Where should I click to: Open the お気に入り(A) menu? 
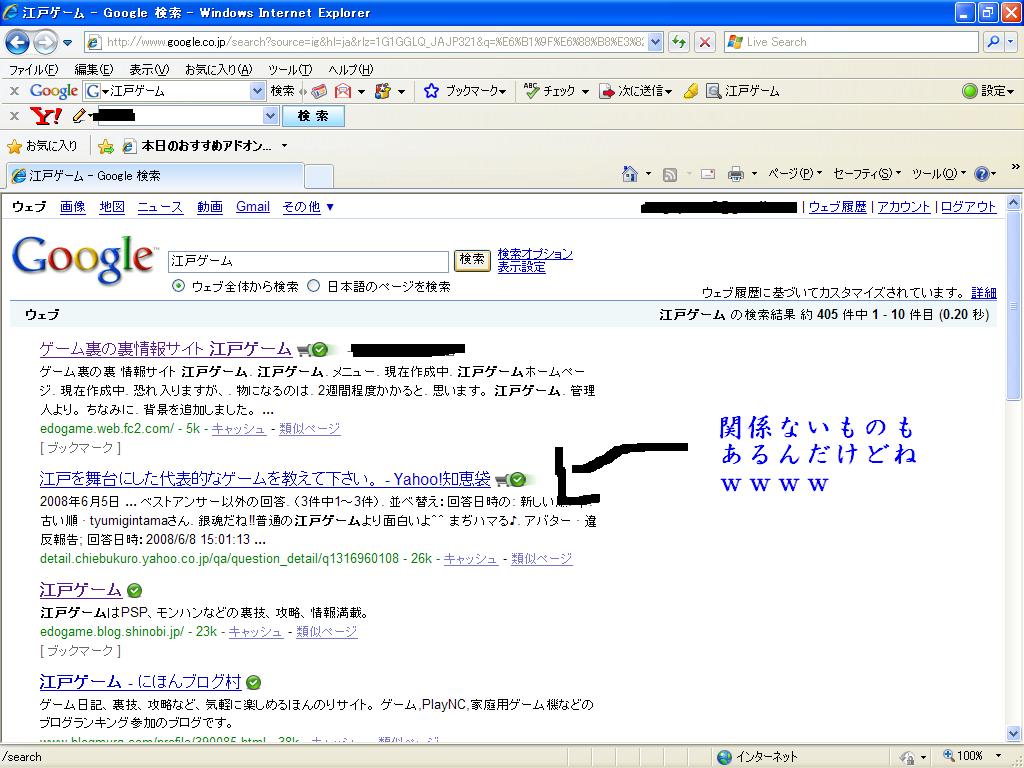point(219,69)
